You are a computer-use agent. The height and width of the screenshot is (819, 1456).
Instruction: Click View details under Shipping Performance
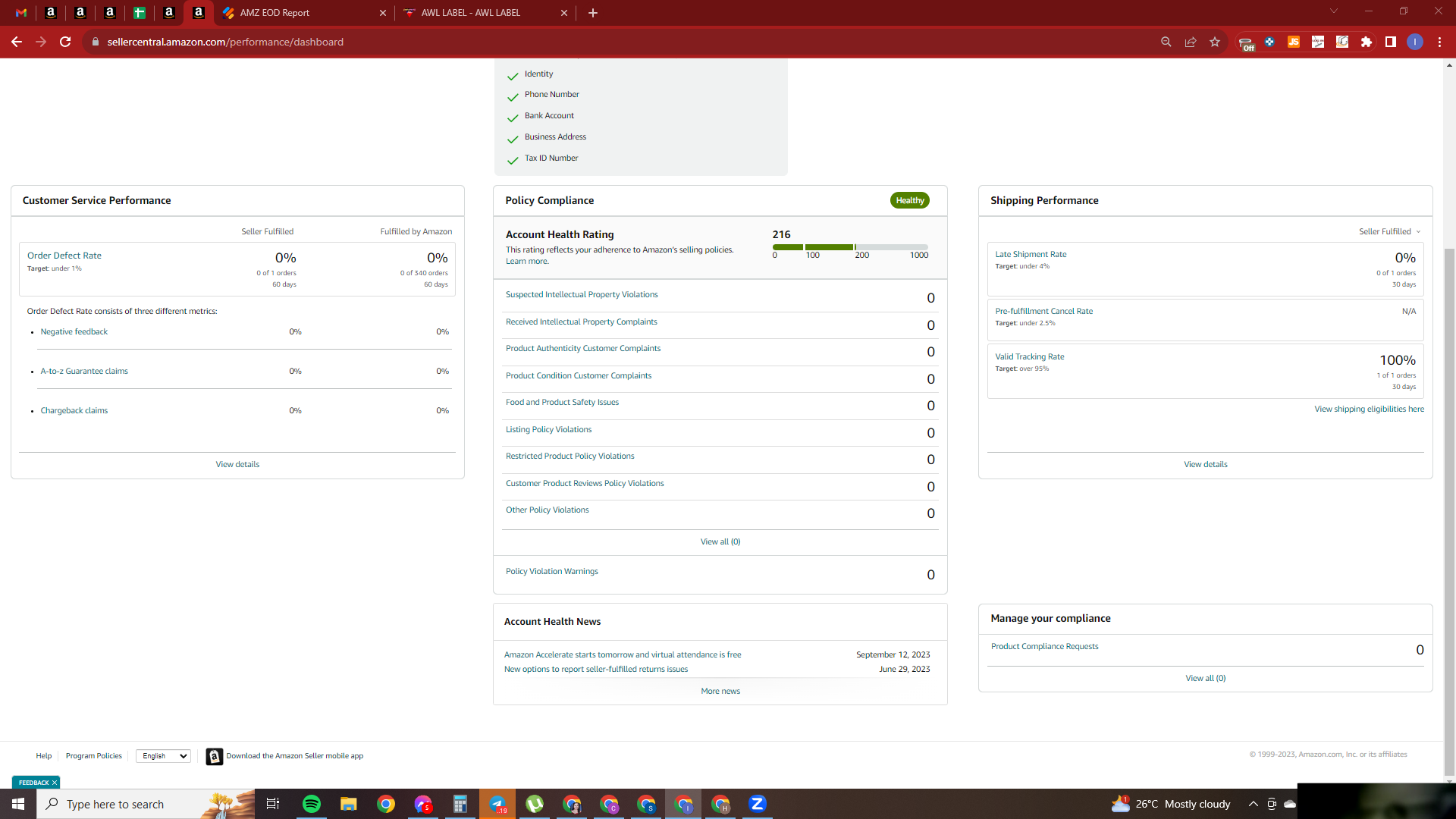pyautogui.click(x=1205, y=464)
